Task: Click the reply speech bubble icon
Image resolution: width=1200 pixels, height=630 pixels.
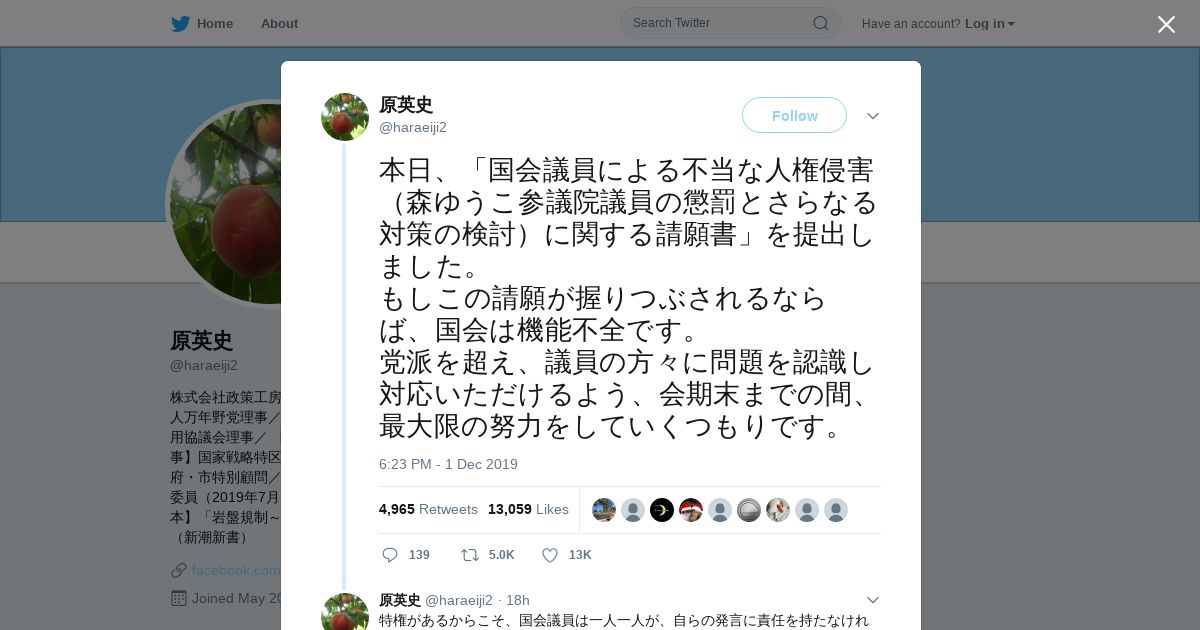Action: pos(390,555)
